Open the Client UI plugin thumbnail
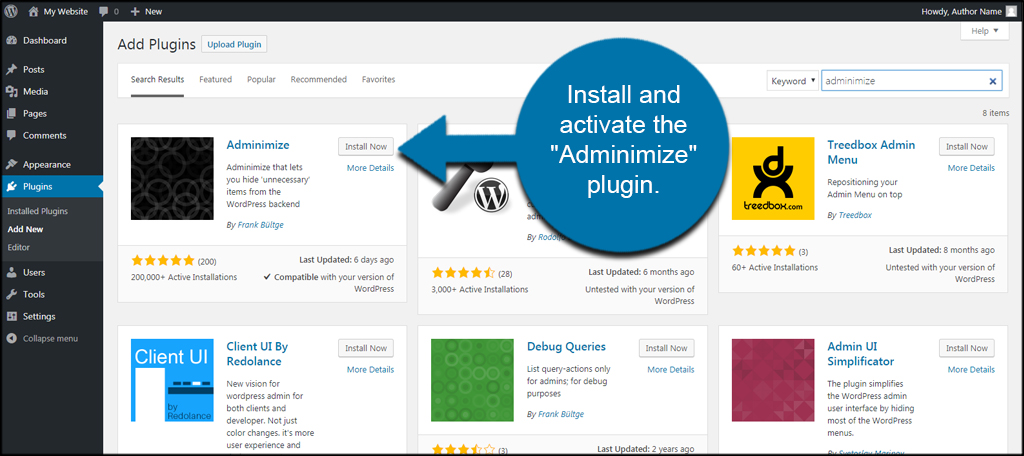The height and width of the screenshot is (456, 1024). click(x=172, y=380)
